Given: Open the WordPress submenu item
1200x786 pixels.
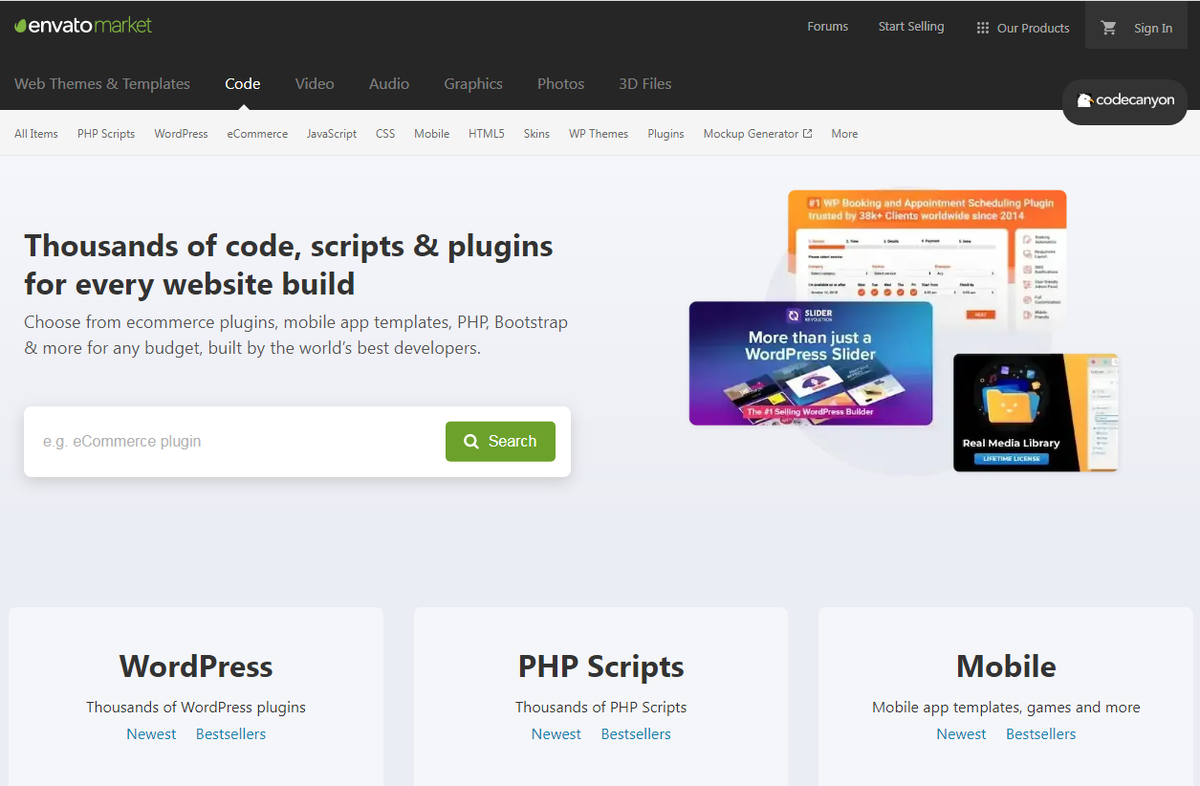Looking at the screenshot, I should click(181, 134).
